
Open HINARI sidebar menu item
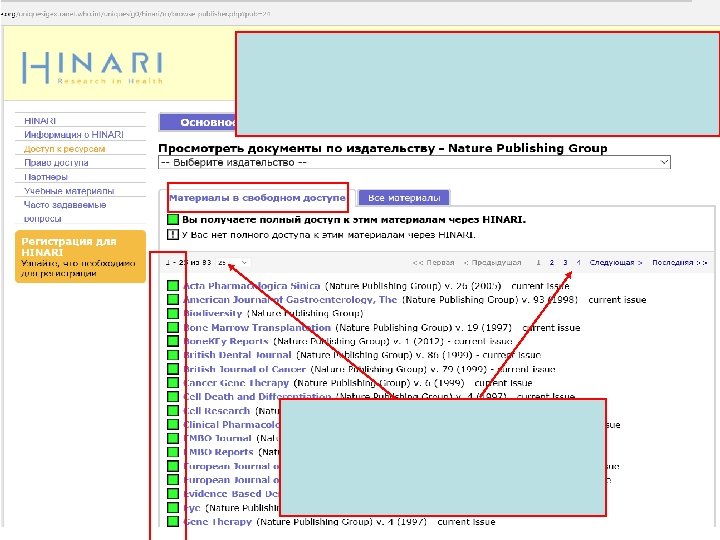pos(40,121)
